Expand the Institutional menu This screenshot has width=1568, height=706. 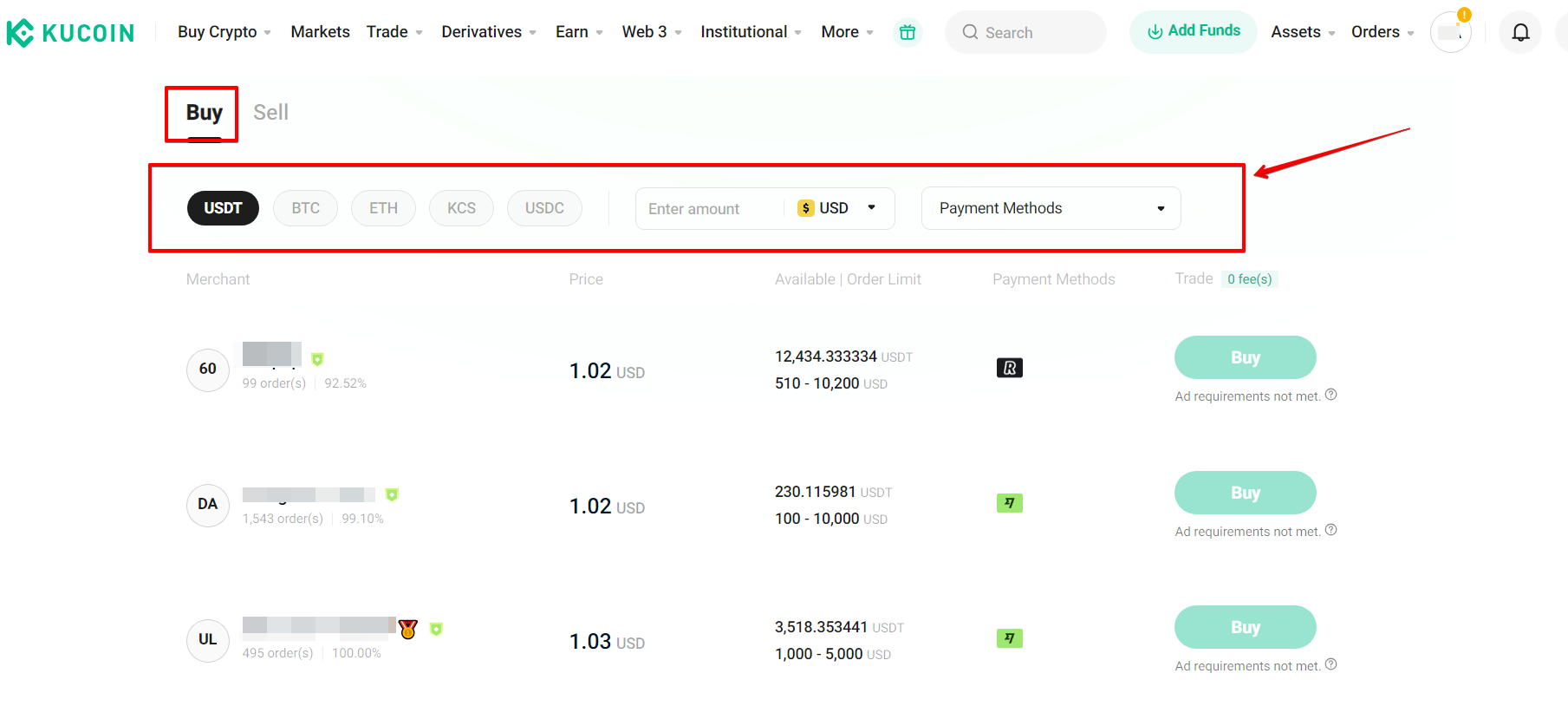tap(751, 32)
